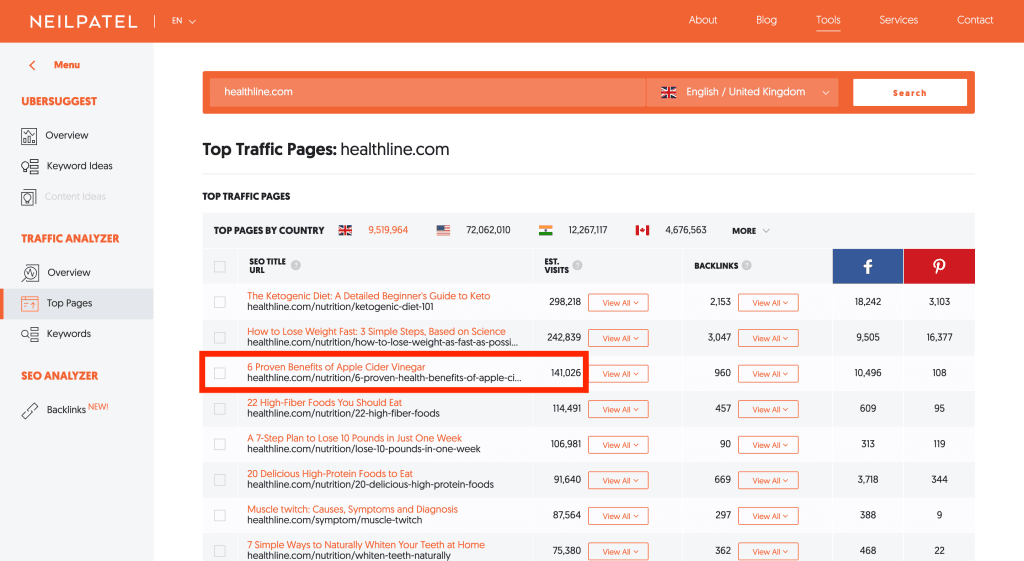Click the back arrow next to Menu
This screenshot has width=1024, height=561.
32,65
